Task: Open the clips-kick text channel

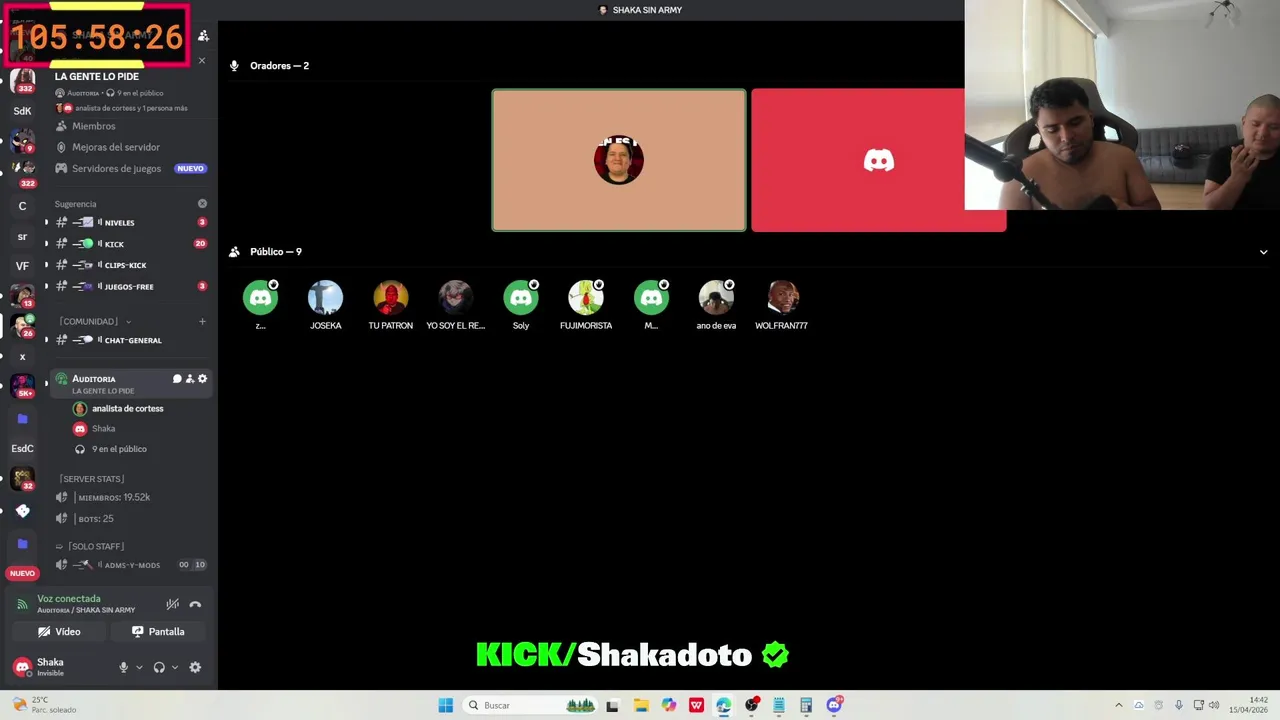Action: click(x=132, y=265)
